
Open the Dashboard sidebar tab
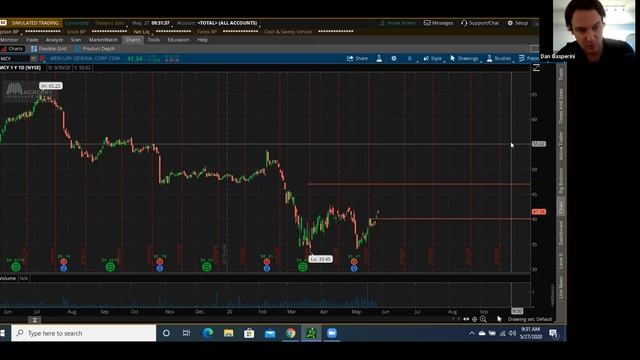(x=561, y=233)
